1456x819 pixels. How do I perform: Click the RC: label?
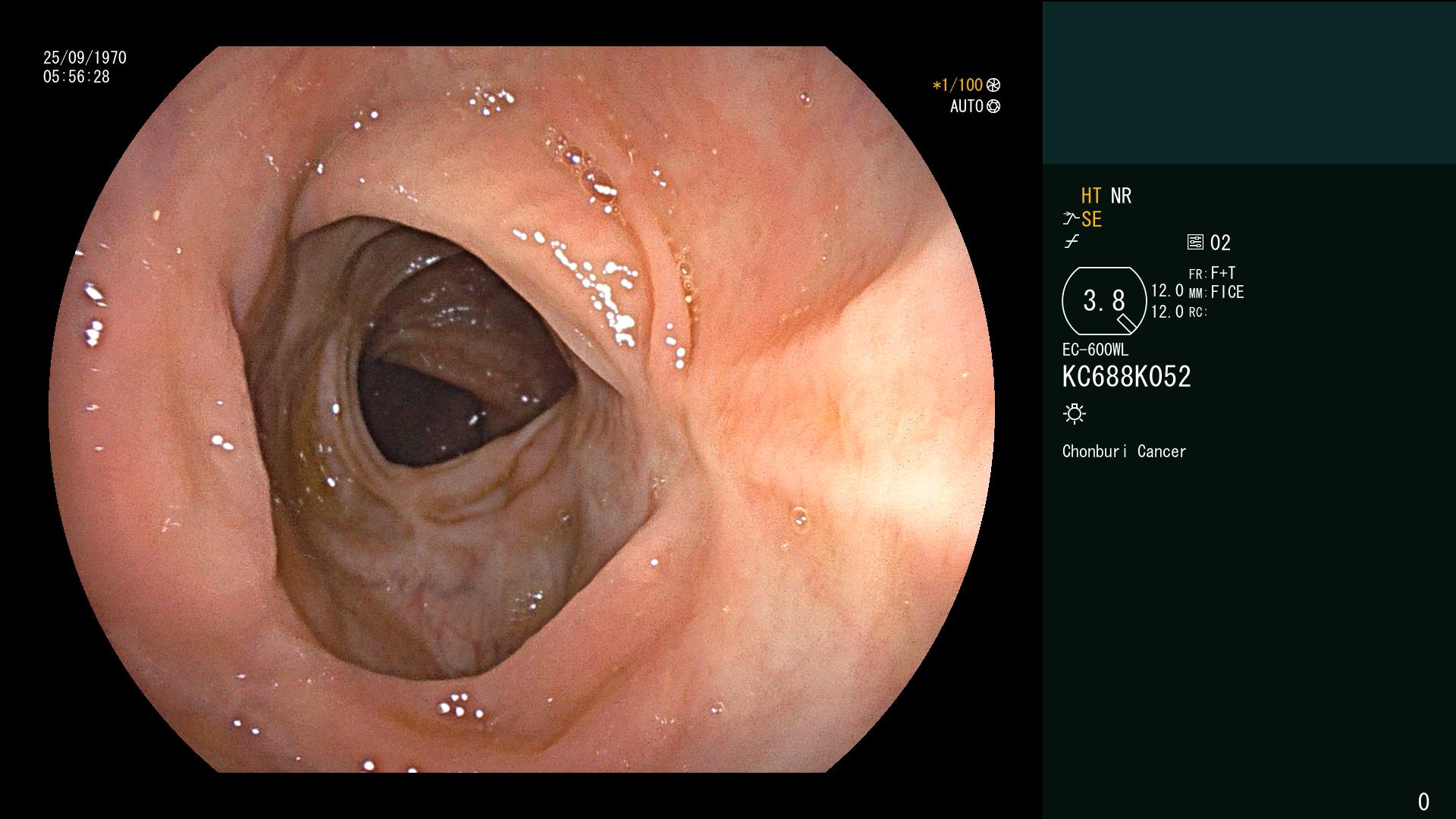1197,312
